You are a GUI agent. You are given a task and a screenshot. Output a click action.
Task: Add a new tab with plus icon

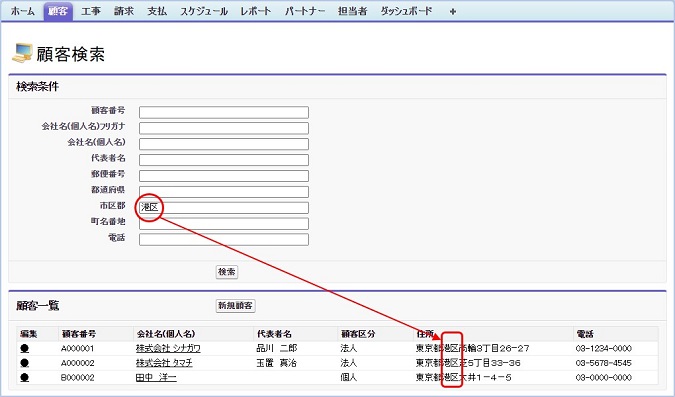[x=452, y=12]
